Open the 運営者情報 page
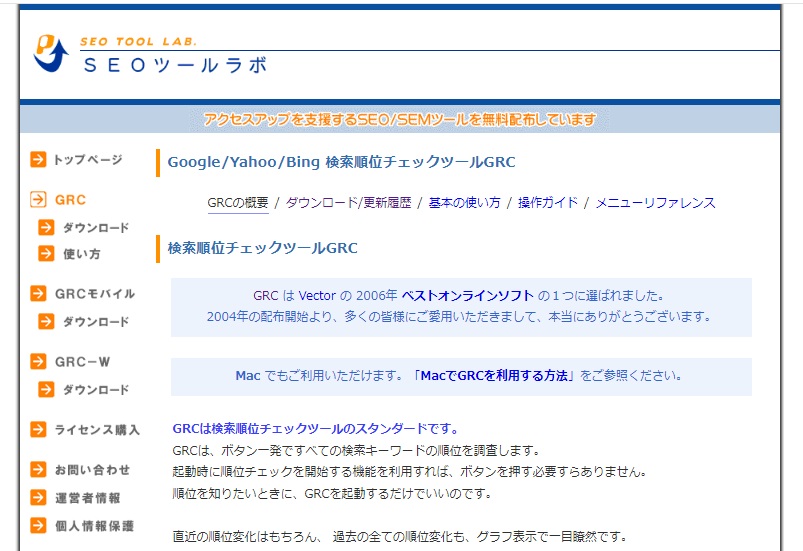Image resolution: width=803 pixels, height=551 pixels. click(88, 498)
